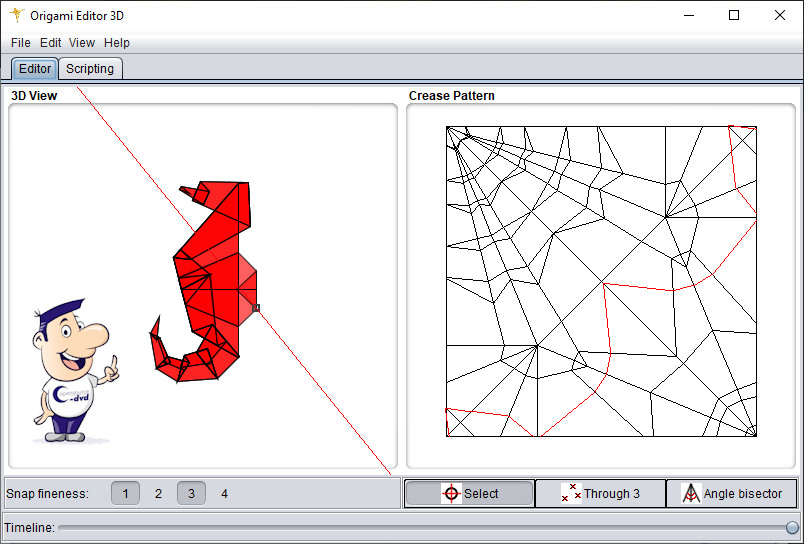Select the crosshair Select tool

[469, 493]
